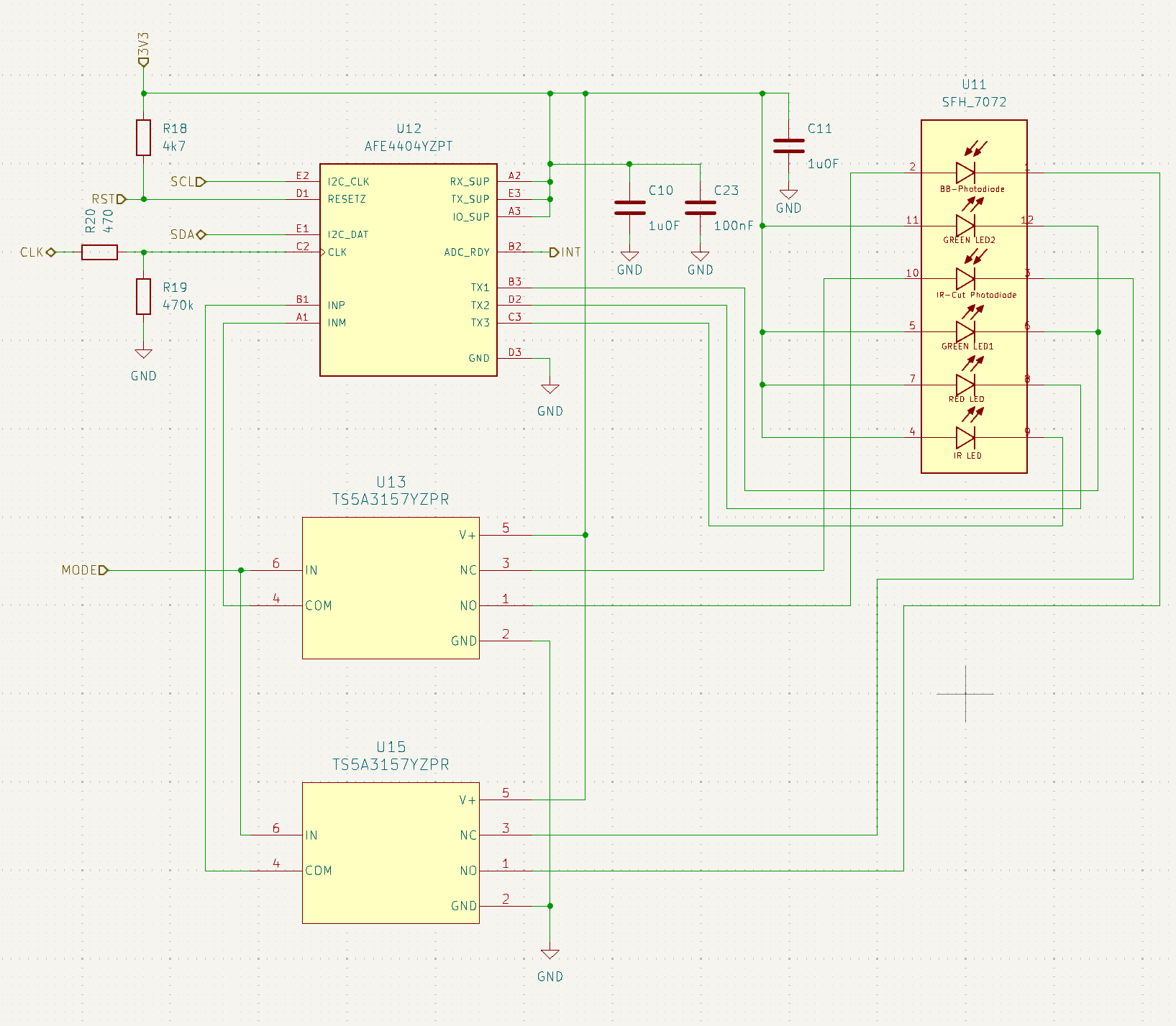Select the resistor symbol R18 4k7

coord(142,137)
